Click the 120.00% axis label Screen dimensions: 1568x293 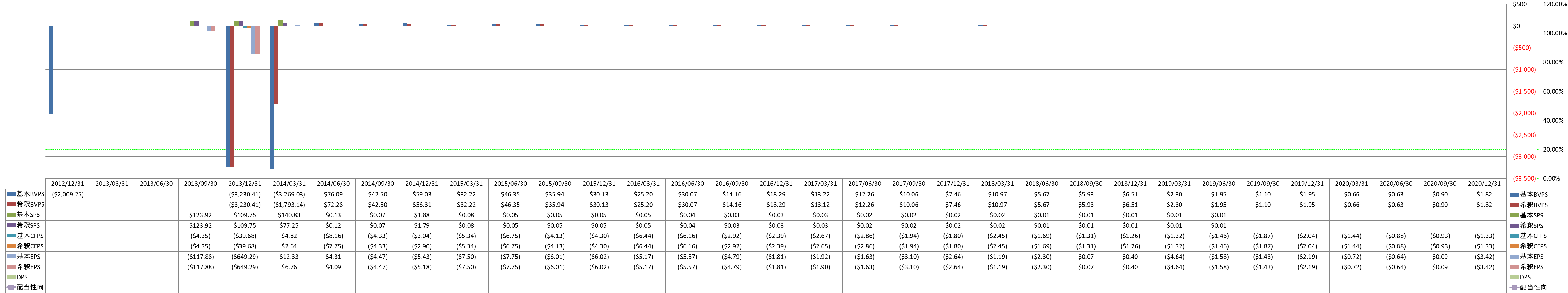point(1556,4)
